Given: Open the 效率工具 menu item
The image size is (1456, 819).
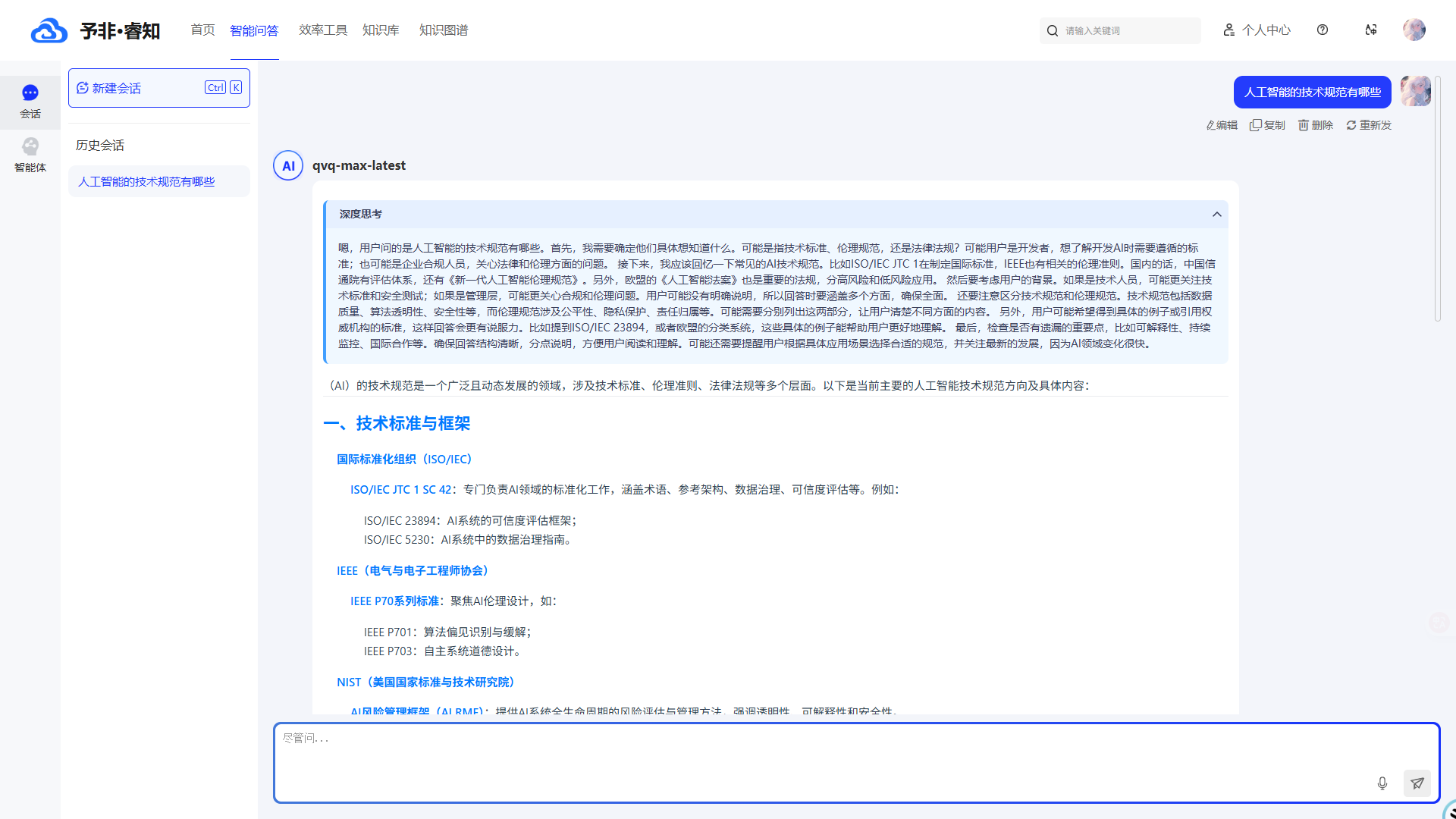Looking at the screenshot, I should [x=323, y=30].
